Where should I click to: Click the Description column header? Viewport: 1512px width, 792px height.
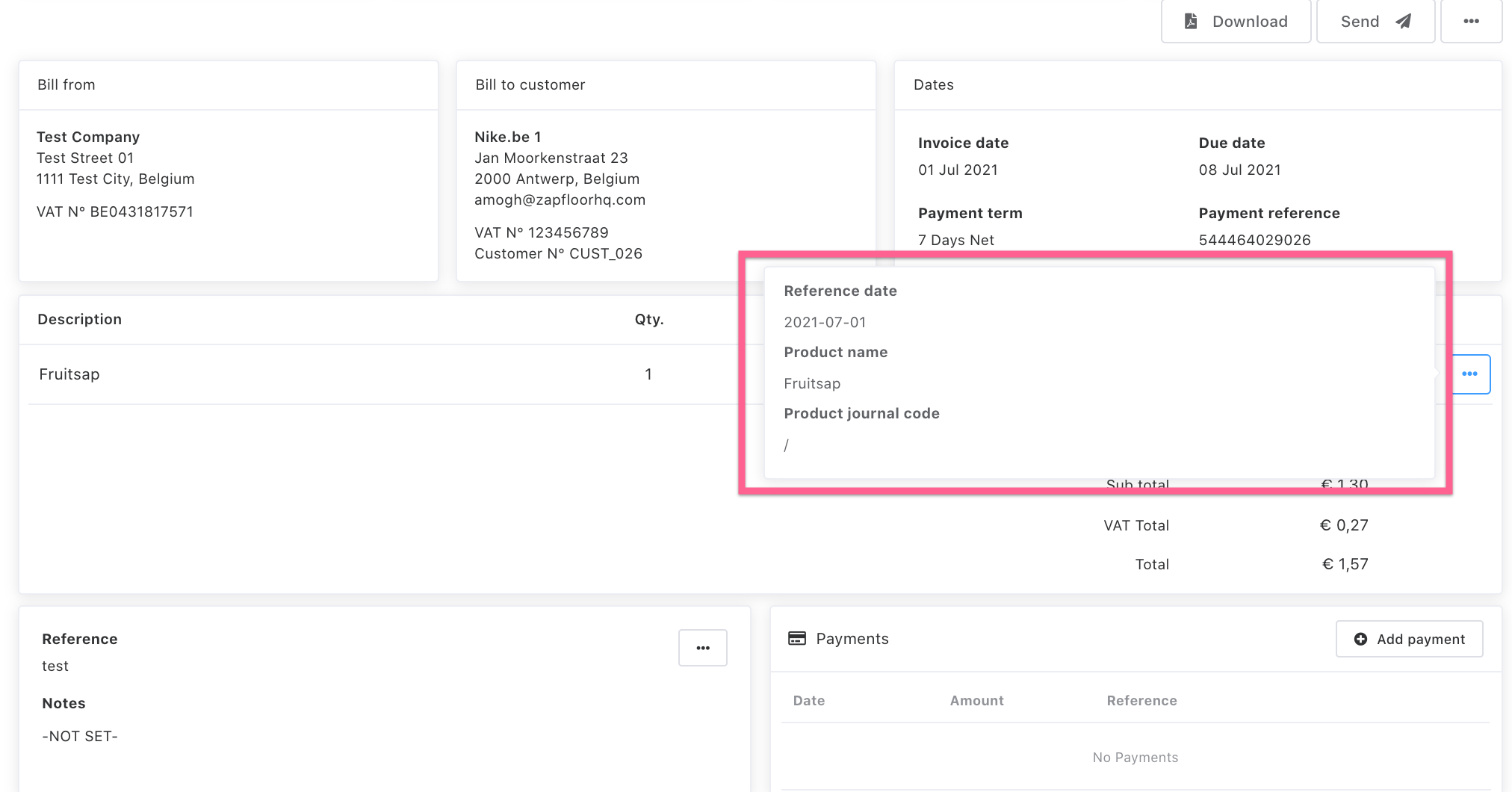(x=79, y=319)
